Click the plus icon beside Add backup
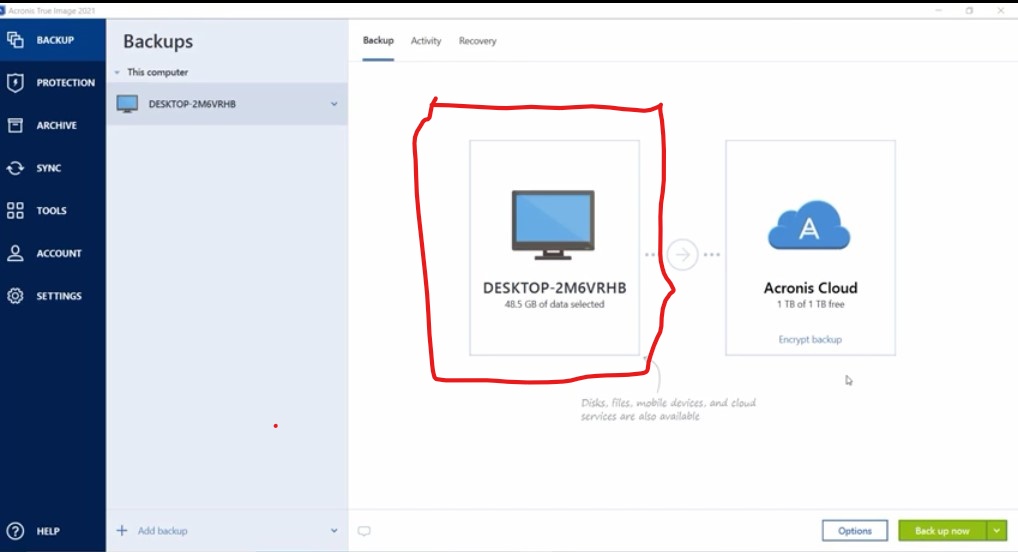The image size is (1018, 552). click(x=122, y=531)
